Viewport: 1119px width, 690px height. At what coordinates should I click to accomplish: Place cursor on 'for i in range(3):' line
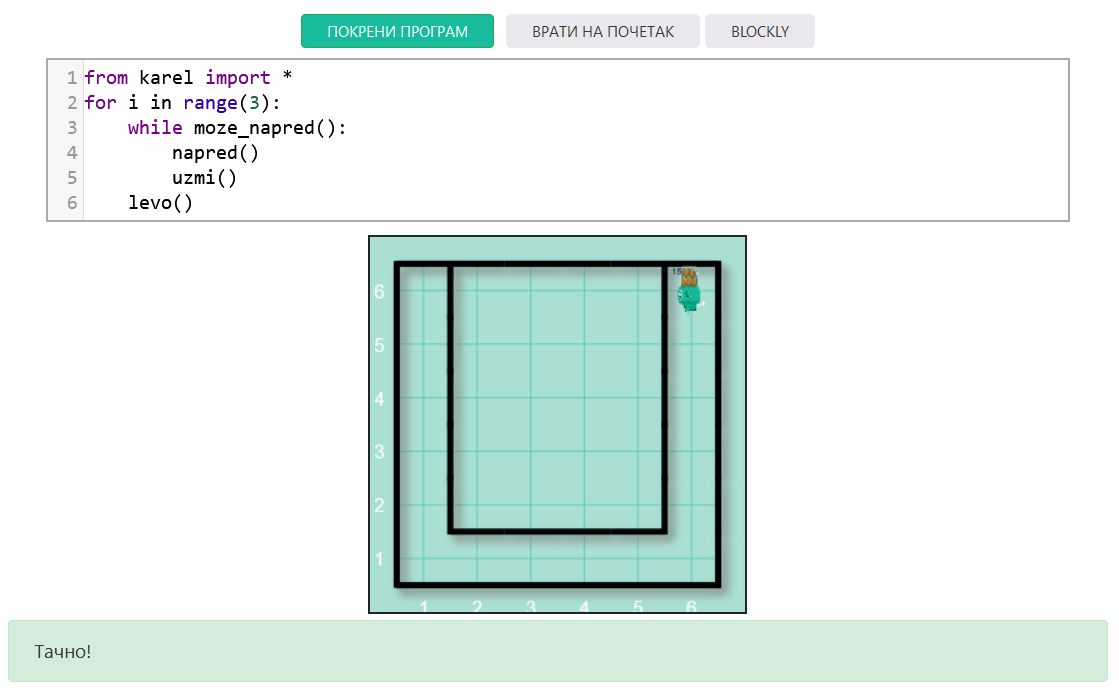[x=183, y=103]
